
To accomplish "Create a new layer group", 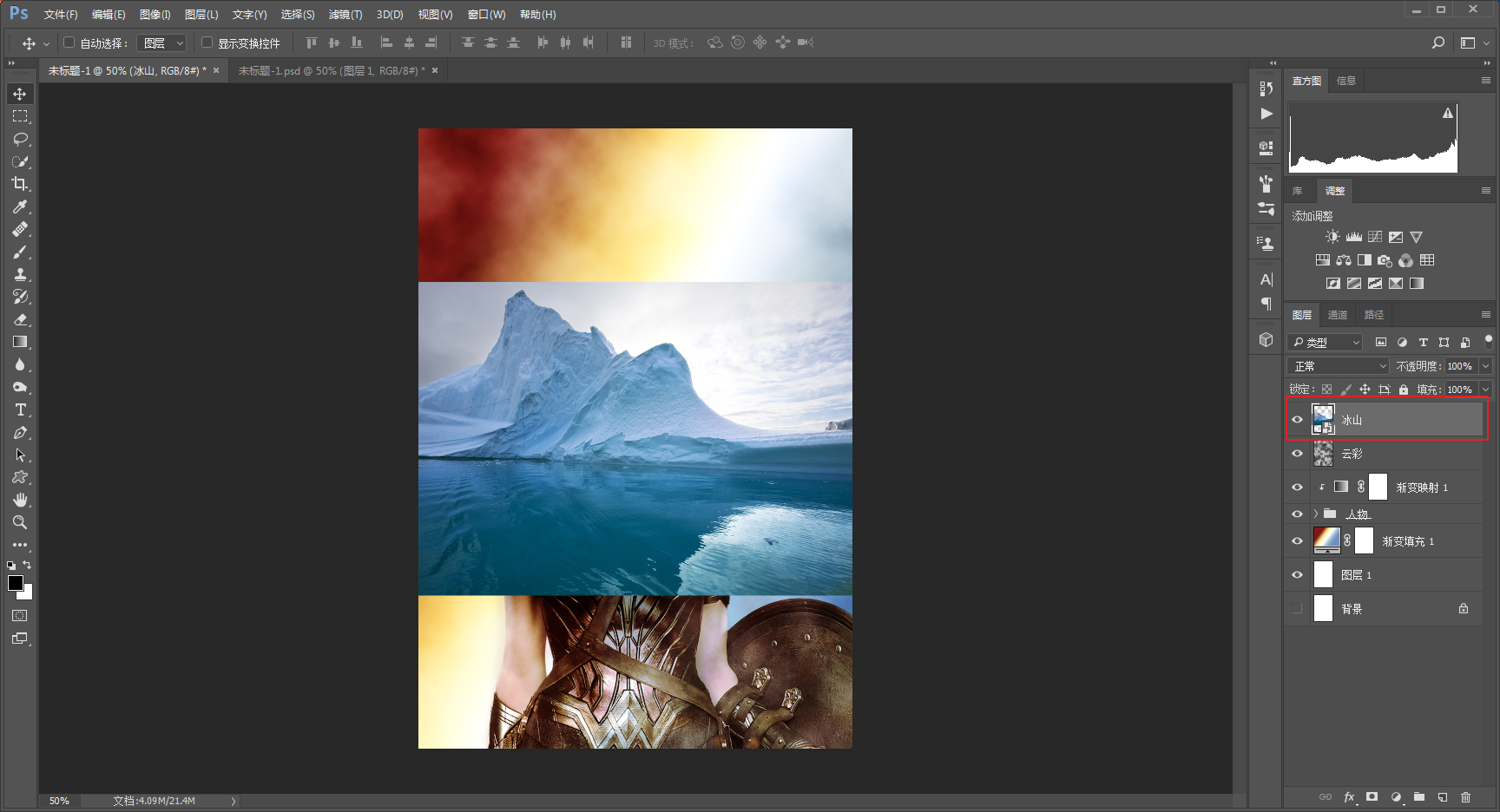I will click(1419, 797).
